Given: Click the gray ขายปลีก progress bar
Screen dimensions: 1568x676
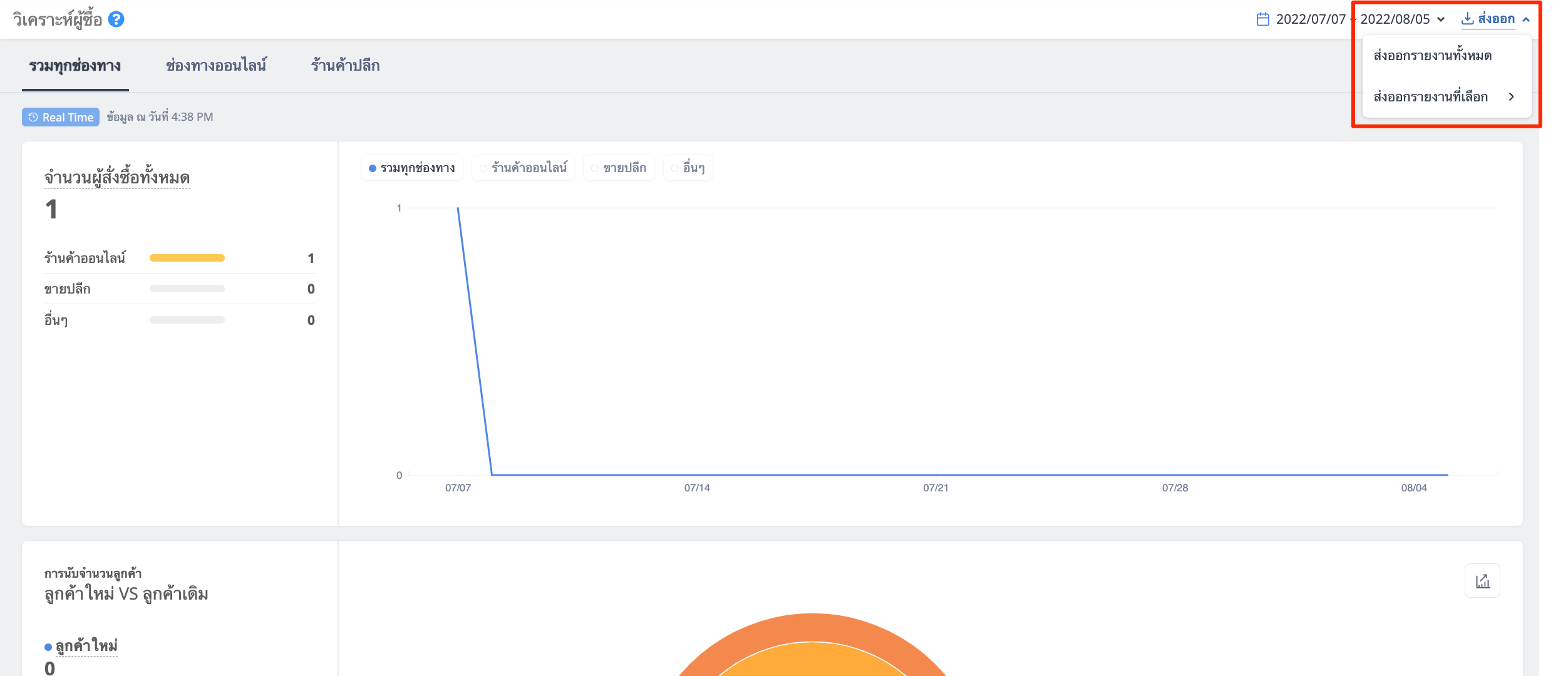Looking at the screenshot, I should click(x=187, y=289).
